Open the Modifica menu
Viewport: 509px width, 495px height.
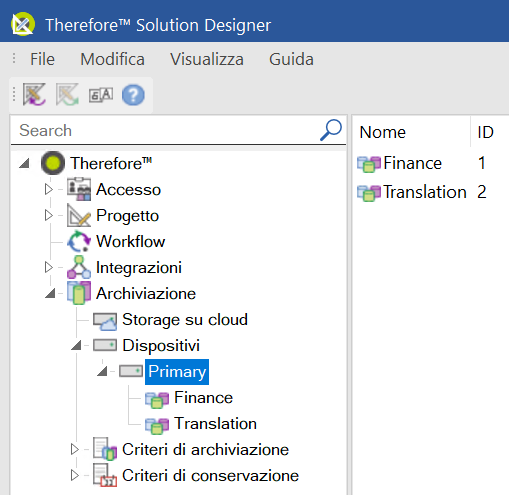(x=112, y=59)
